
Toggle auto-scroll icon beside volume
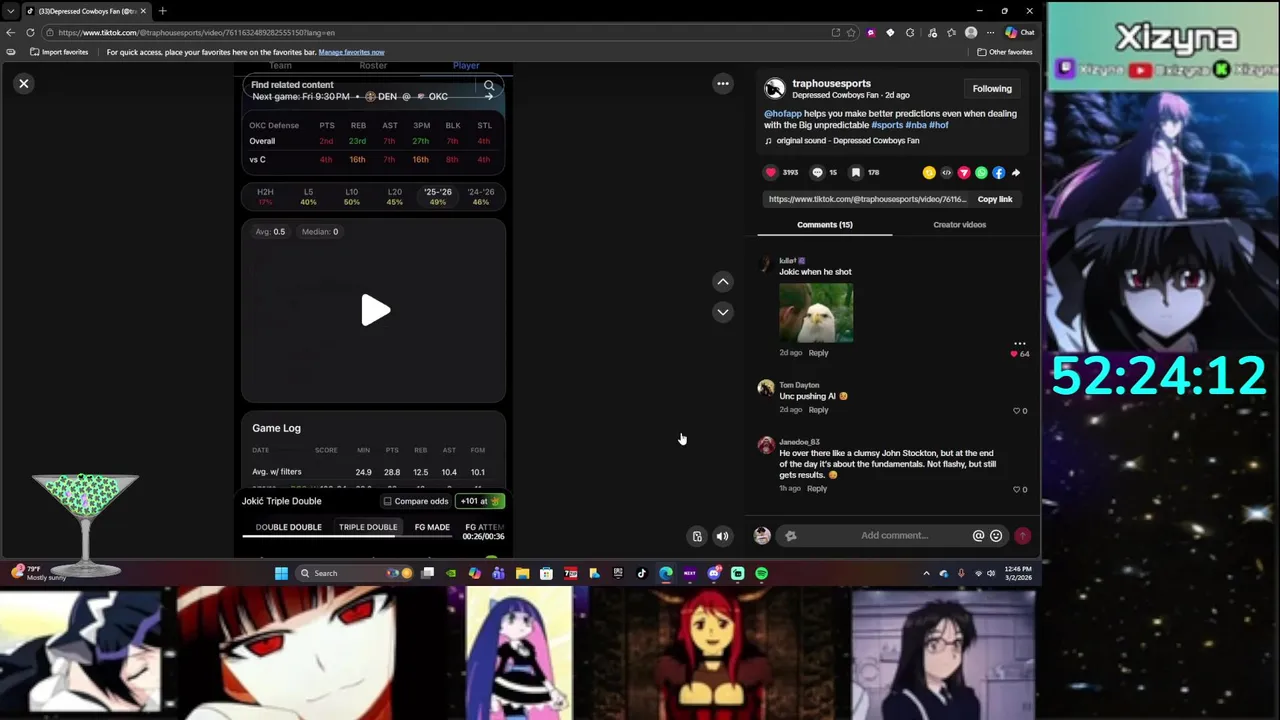point(697,536)
